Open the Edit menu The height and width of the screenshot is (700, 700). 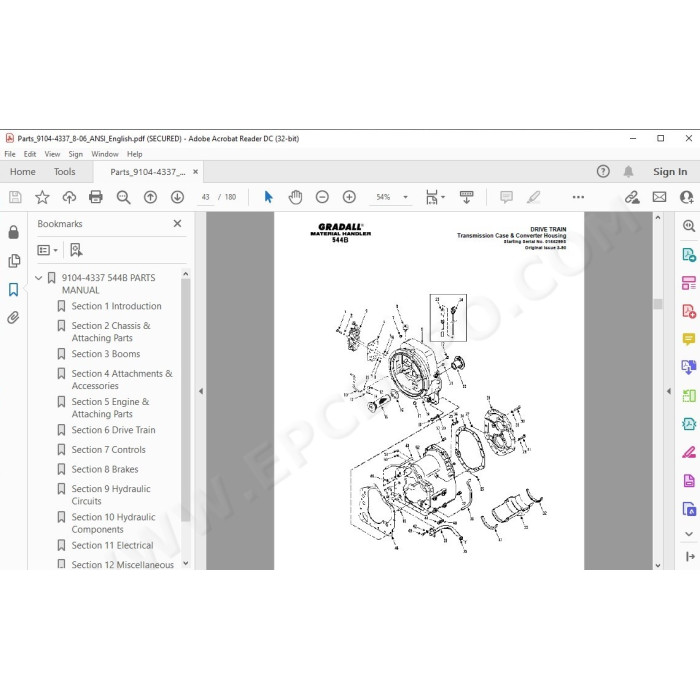30,154
